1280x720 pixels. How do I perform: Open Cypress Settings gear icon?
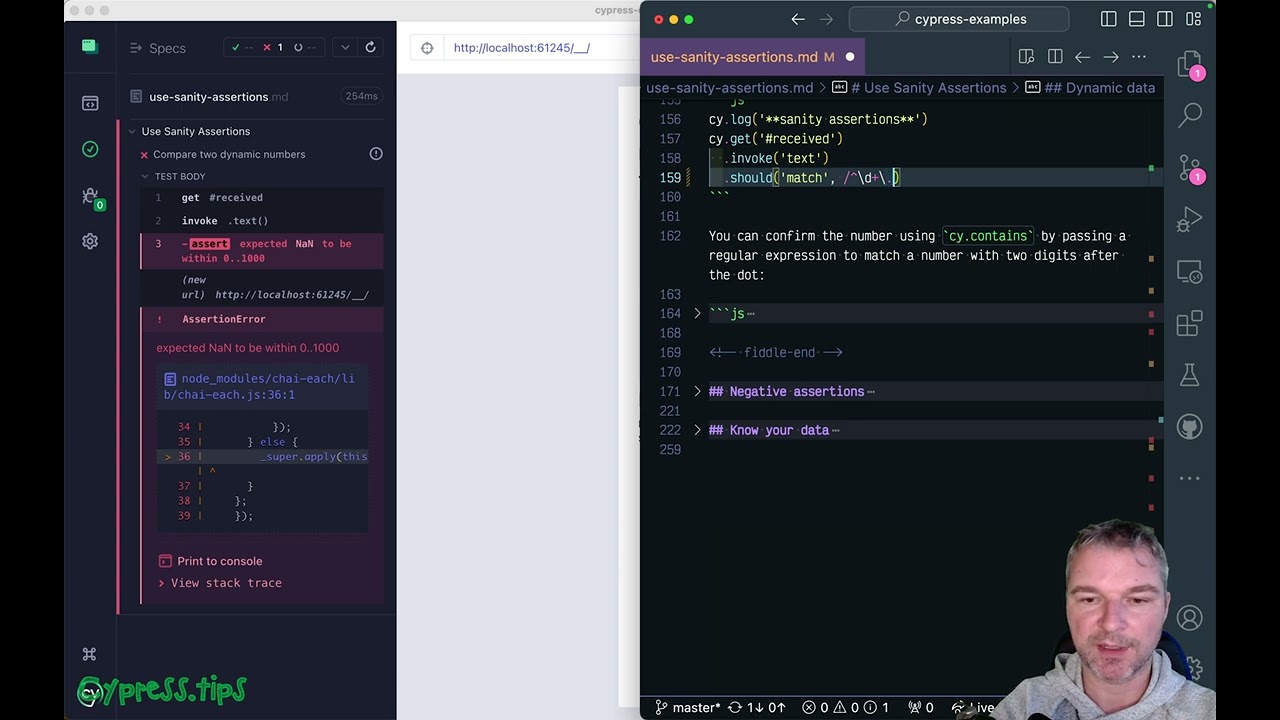[90, 241]
